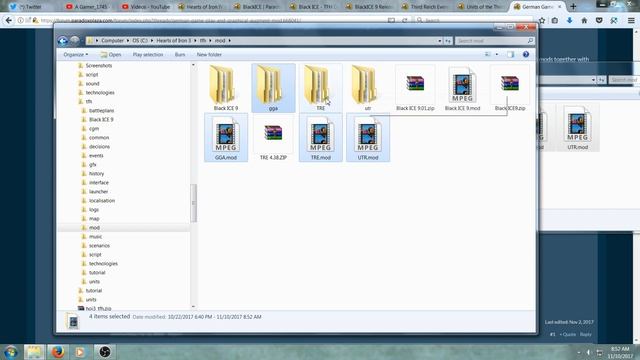Select scenarios folder in tree
The width and height of the screenshot is (640, 360).
tap(99, 245)
